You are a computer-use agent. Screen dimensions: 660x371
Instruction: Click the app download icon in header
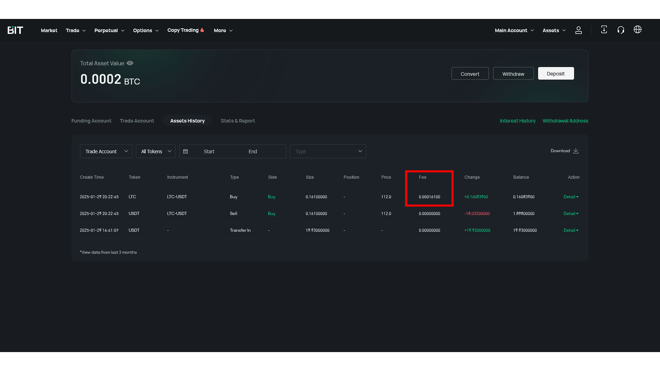[604, 29]
